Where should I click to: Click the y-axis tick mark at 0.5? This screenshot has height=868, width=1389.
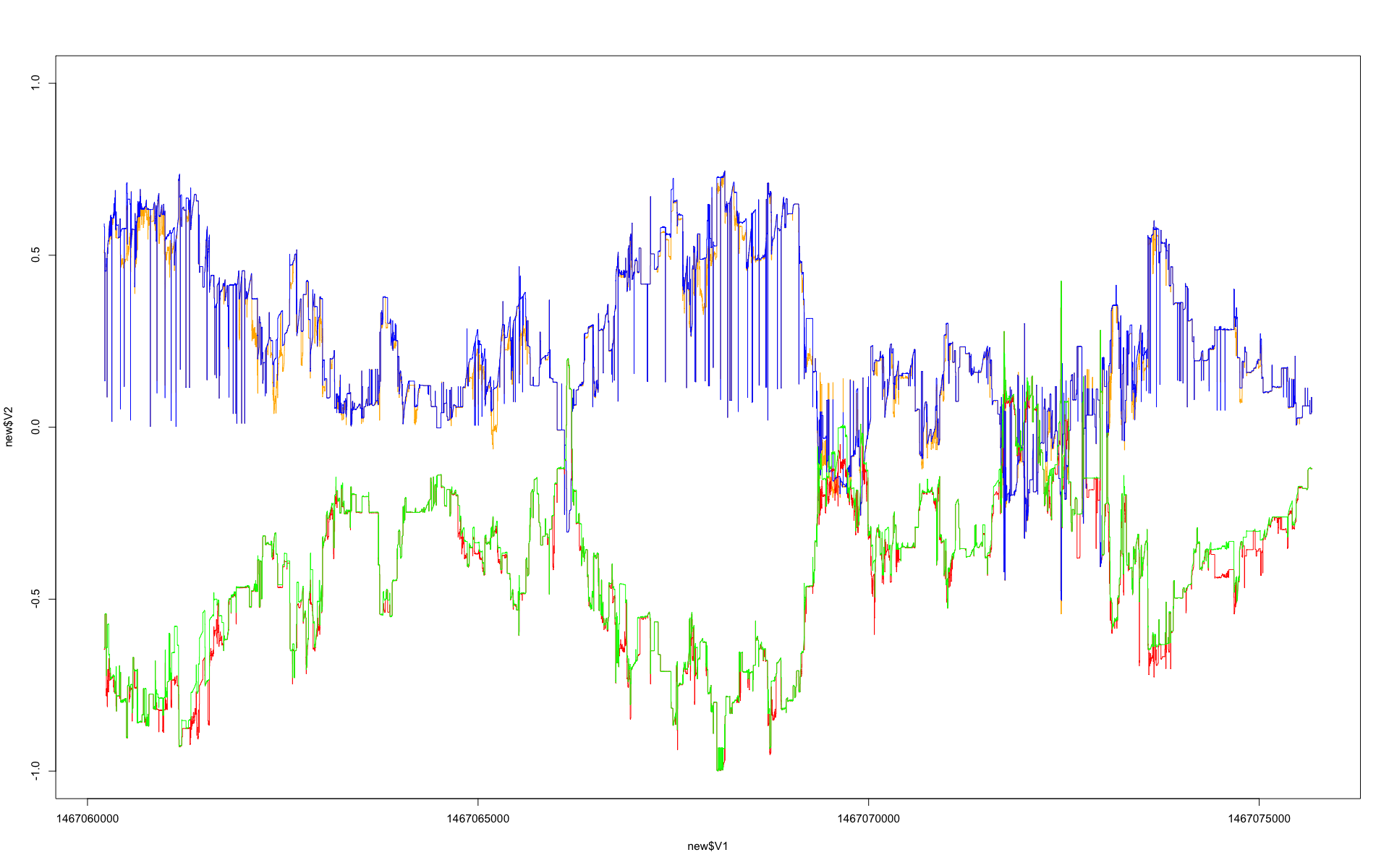pyautogui.click(x=52, y=255)
